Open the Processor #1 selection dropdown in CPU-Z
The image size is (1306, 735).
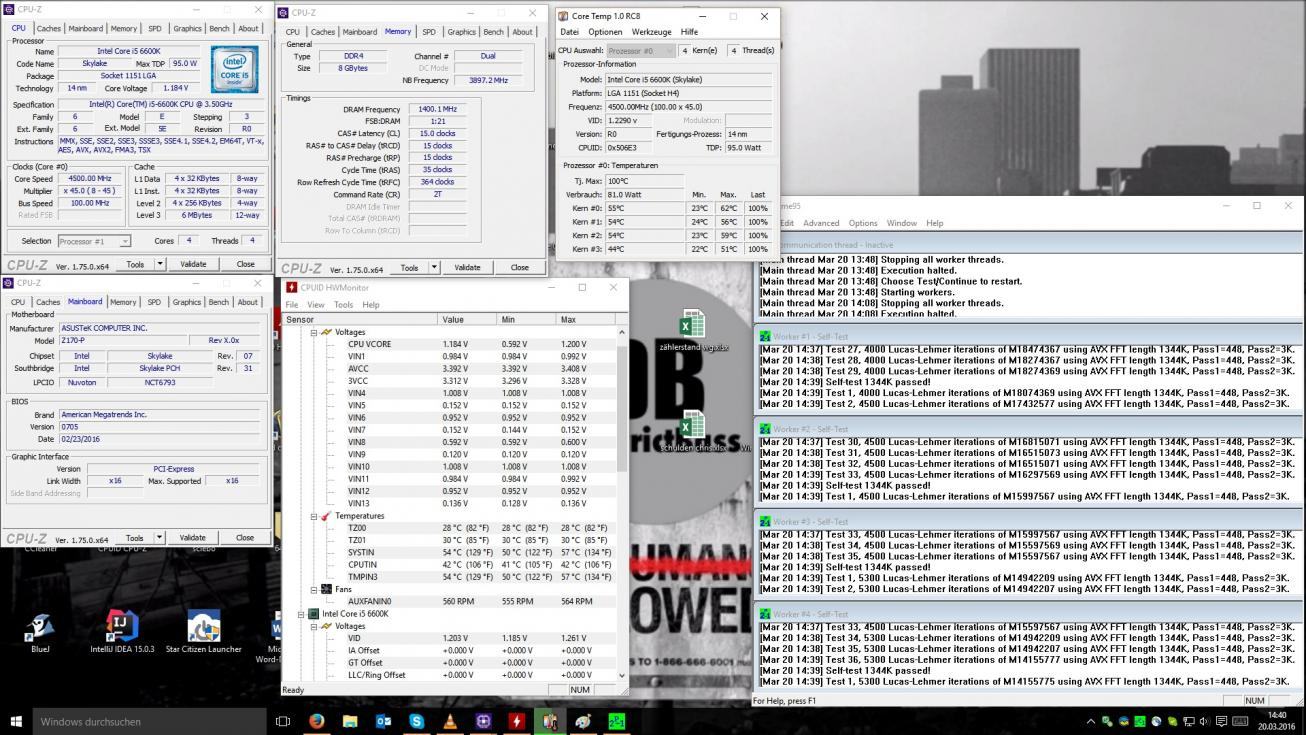124,241
